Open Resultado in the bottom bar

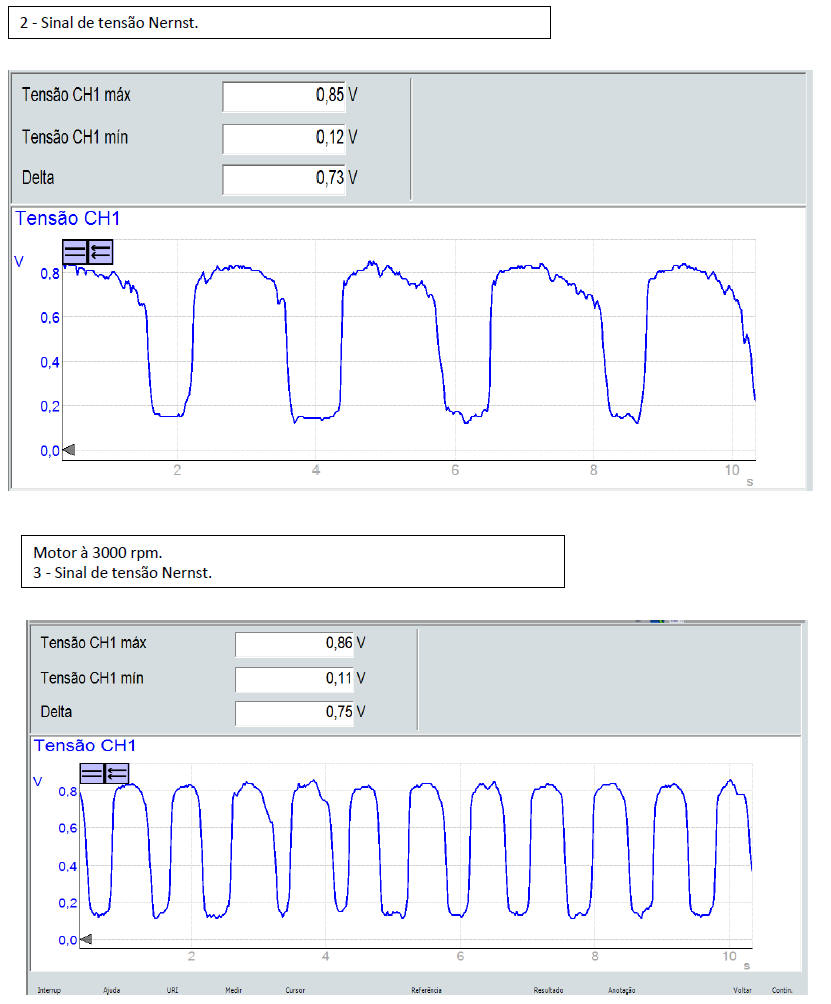(x=549, y=990)
